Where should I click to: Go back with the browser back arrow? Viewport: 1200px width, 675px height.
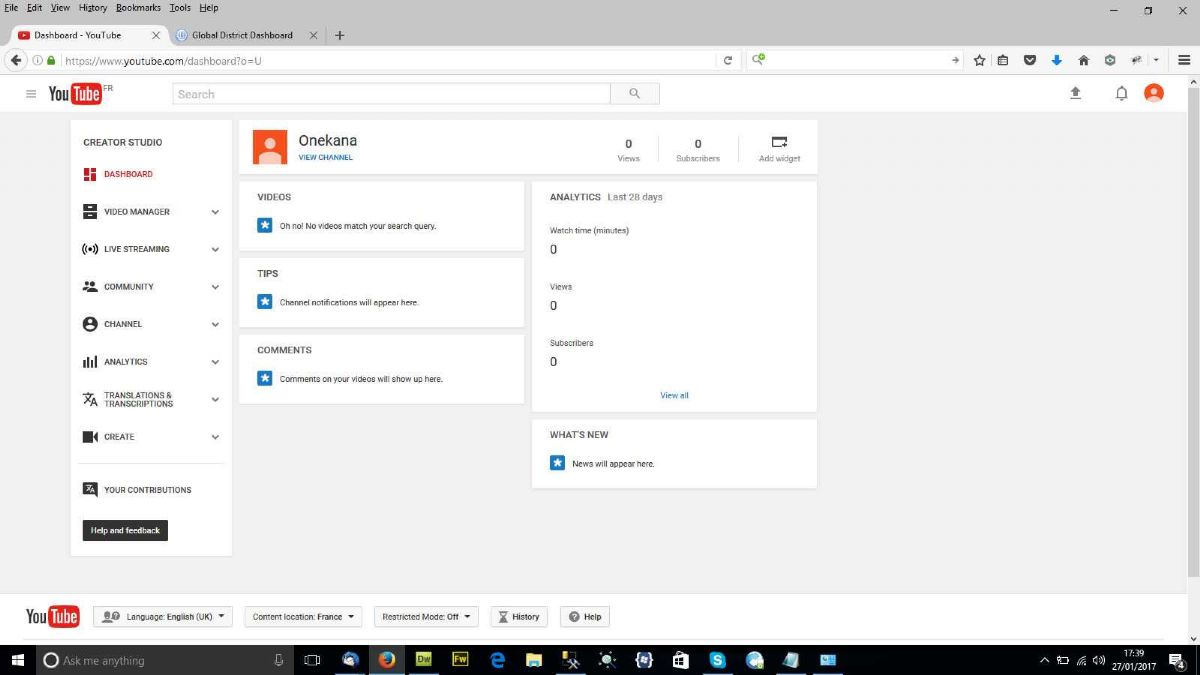tap(16, 60)
